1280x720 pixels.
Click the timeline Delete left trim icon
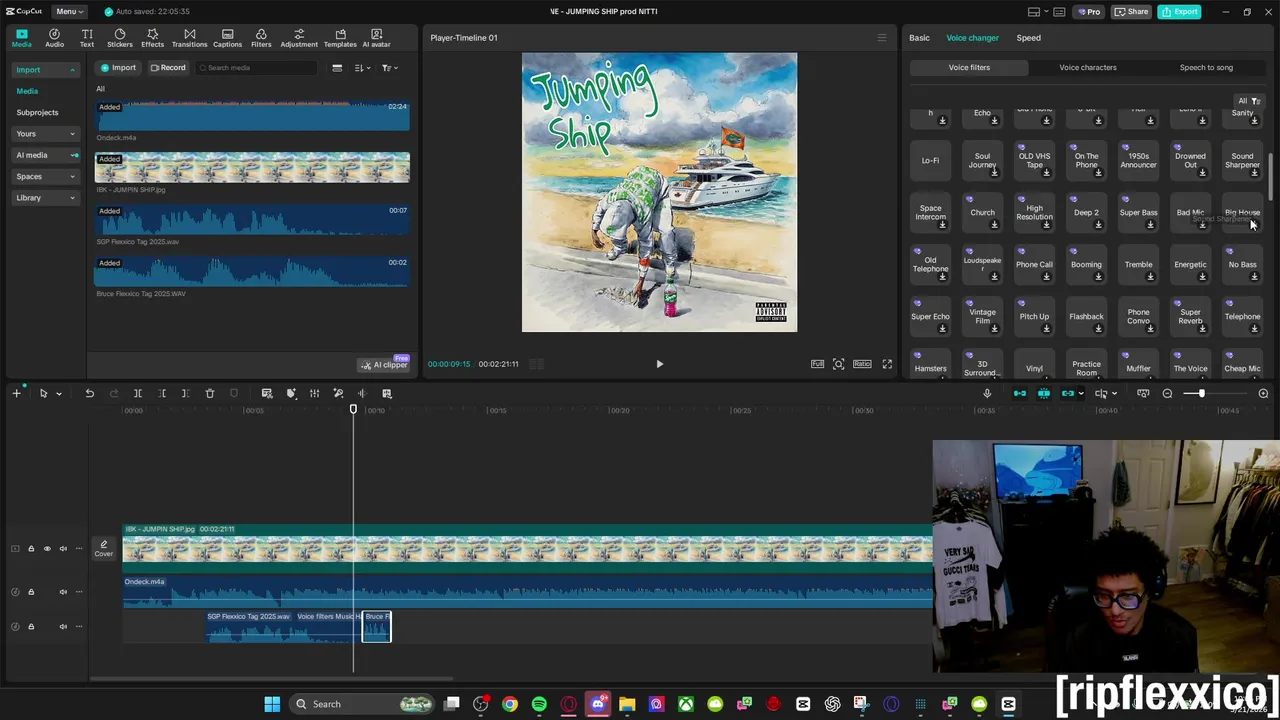162,393
